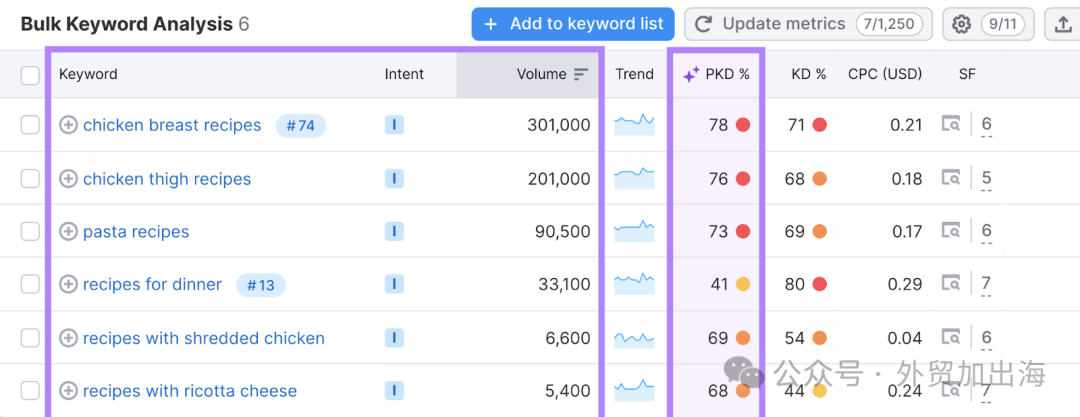Open SERP features icon for recipes for dinner
The width and height of the screenshot is (1080, 417).
(951, 284)
